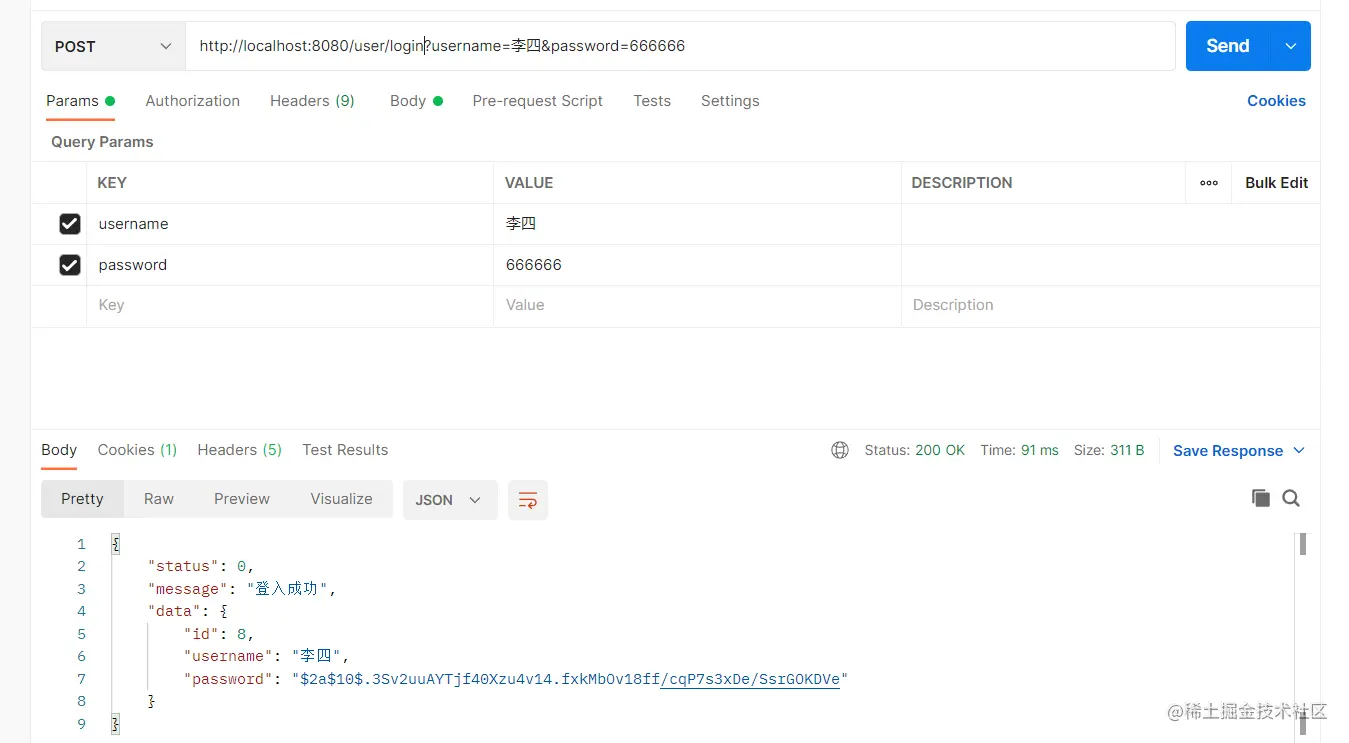
Task: Click the network globe icon
Action: point(840,450)
